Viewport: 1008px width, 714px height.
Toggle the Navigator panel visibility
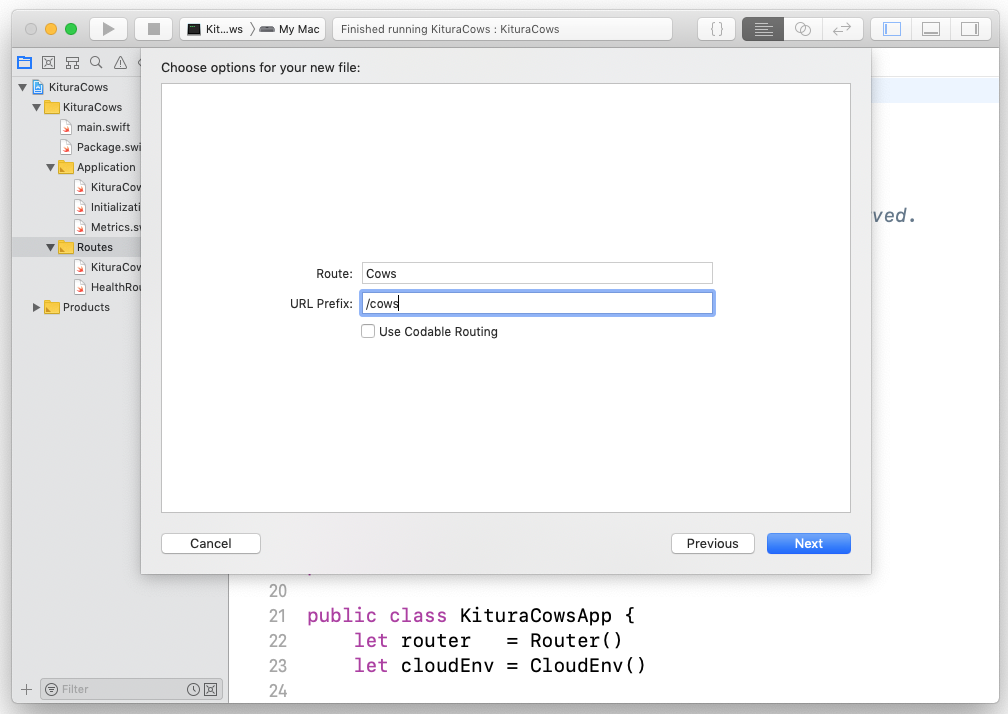891,29
